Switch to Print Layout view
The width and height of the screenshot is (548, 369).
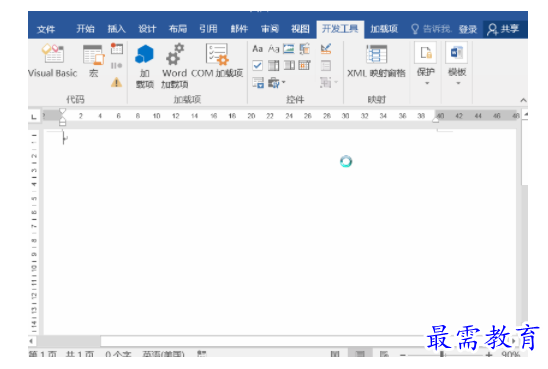point(360,354)
